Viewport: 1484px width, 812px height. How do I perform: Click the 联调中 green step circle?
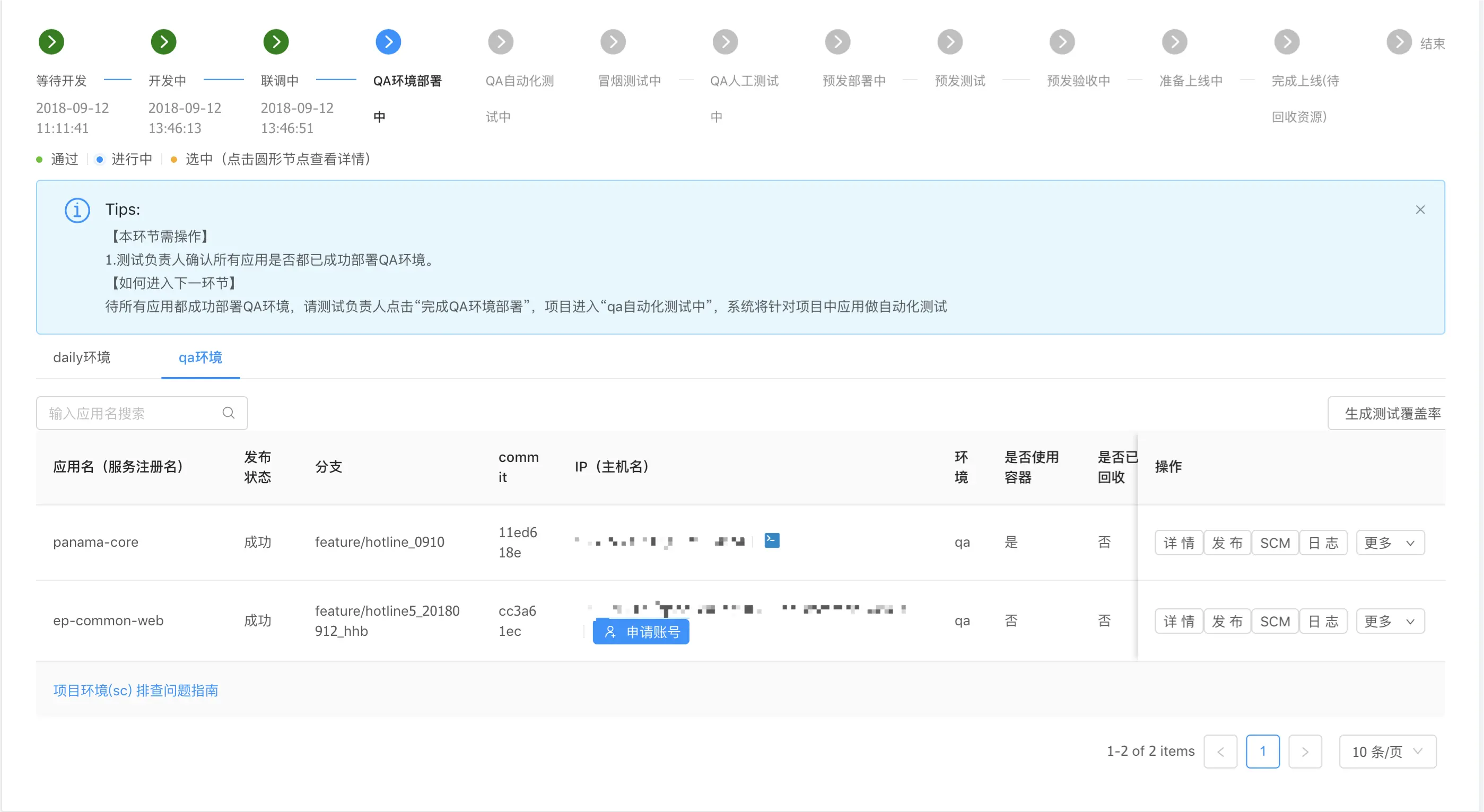[276, 41]
